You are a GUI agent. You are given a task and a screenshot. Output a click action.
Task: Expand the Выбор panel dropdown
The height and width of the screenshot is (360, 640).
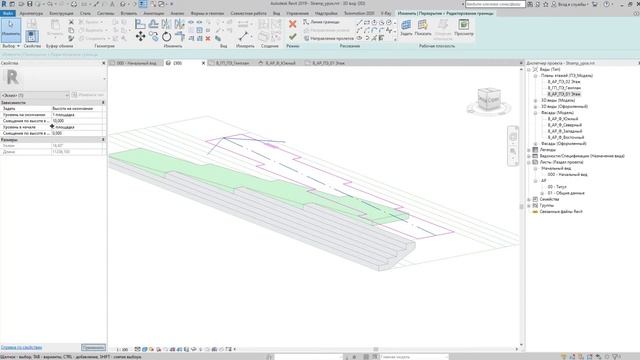[11, 46]
